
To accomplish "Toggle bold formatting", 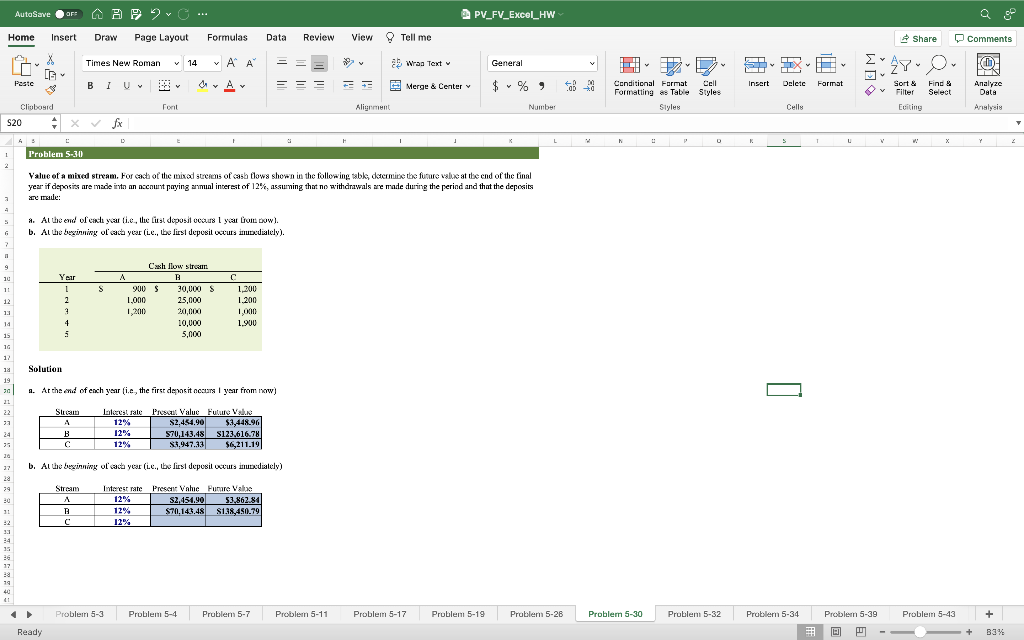I will [91, 84].
